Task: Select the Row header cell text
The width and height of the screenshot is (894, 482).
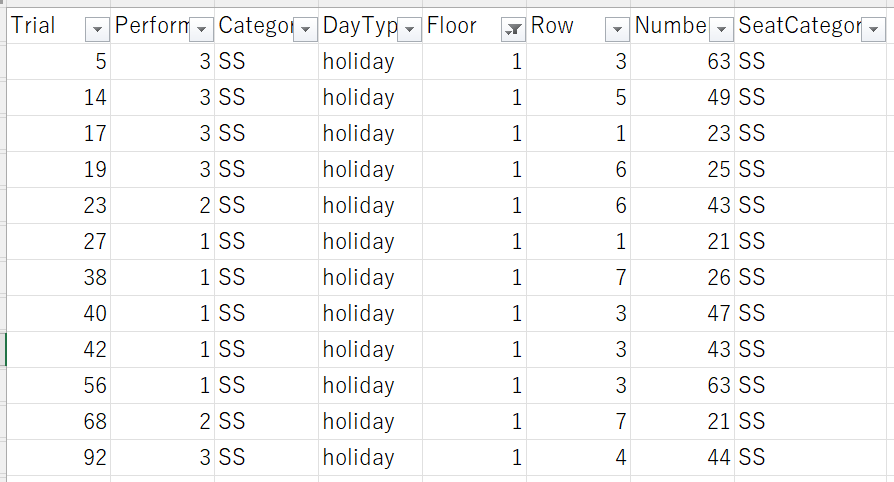Action: 552,26
